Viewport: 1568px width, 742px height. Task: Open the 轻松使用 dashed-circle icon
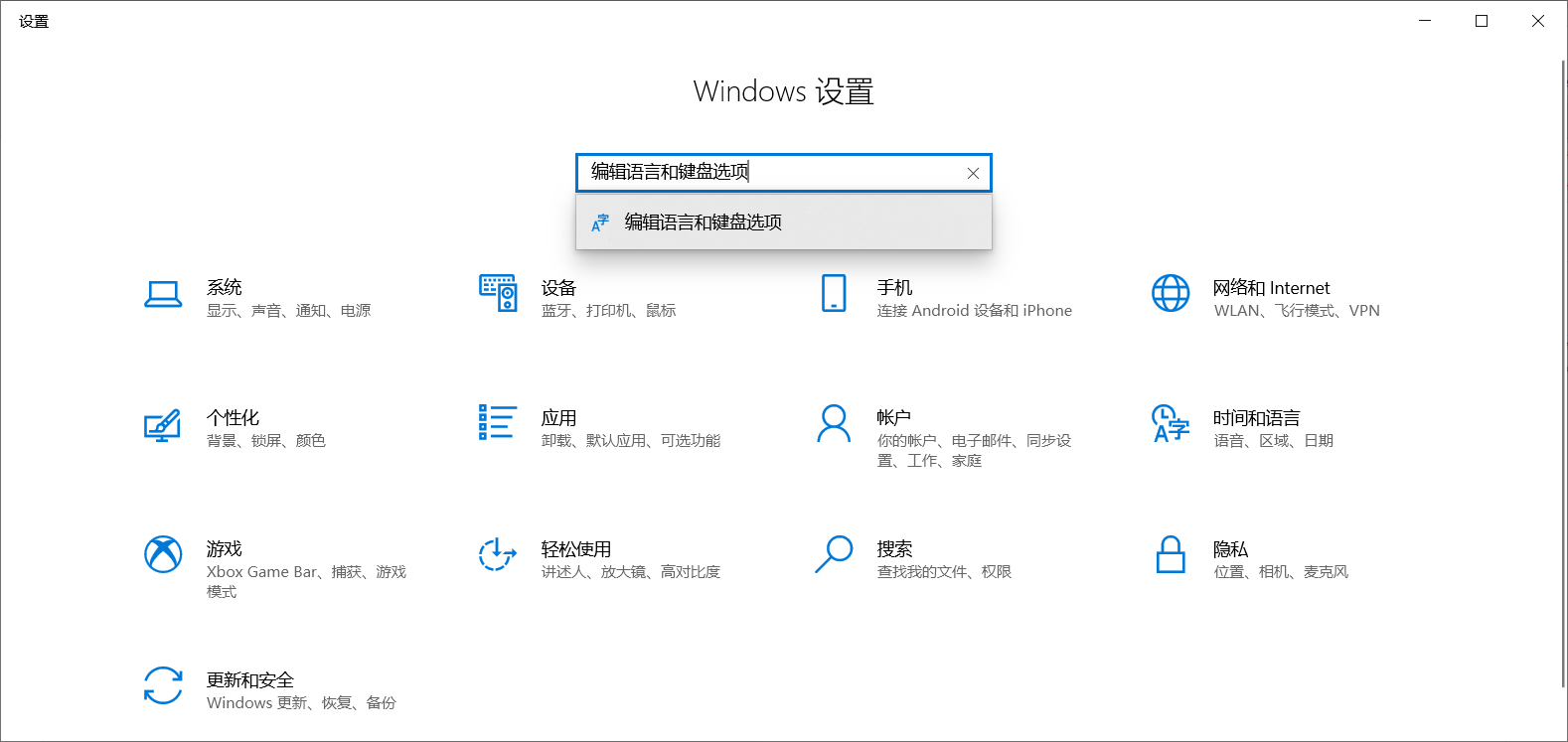pyautogui.click(x=498, y=554)
